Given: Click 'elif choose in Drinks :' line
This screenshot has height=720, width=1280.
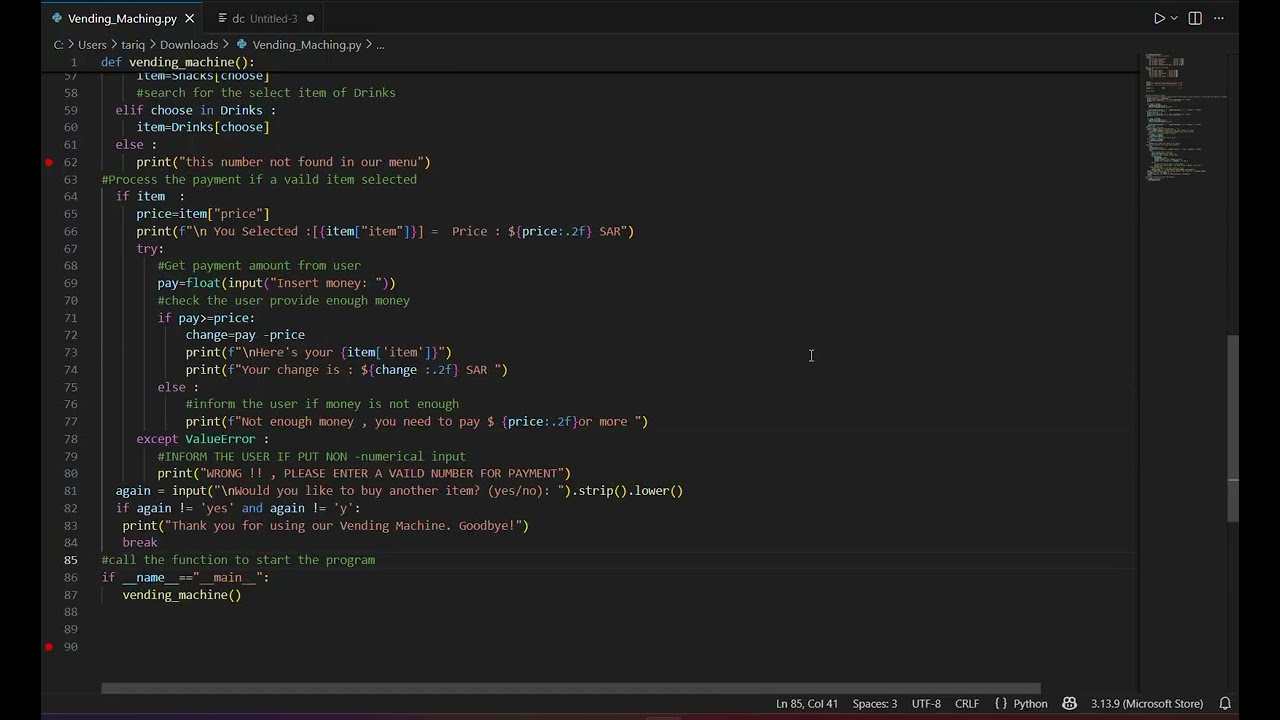Looking at the screenshot, I should click(195, 110).
